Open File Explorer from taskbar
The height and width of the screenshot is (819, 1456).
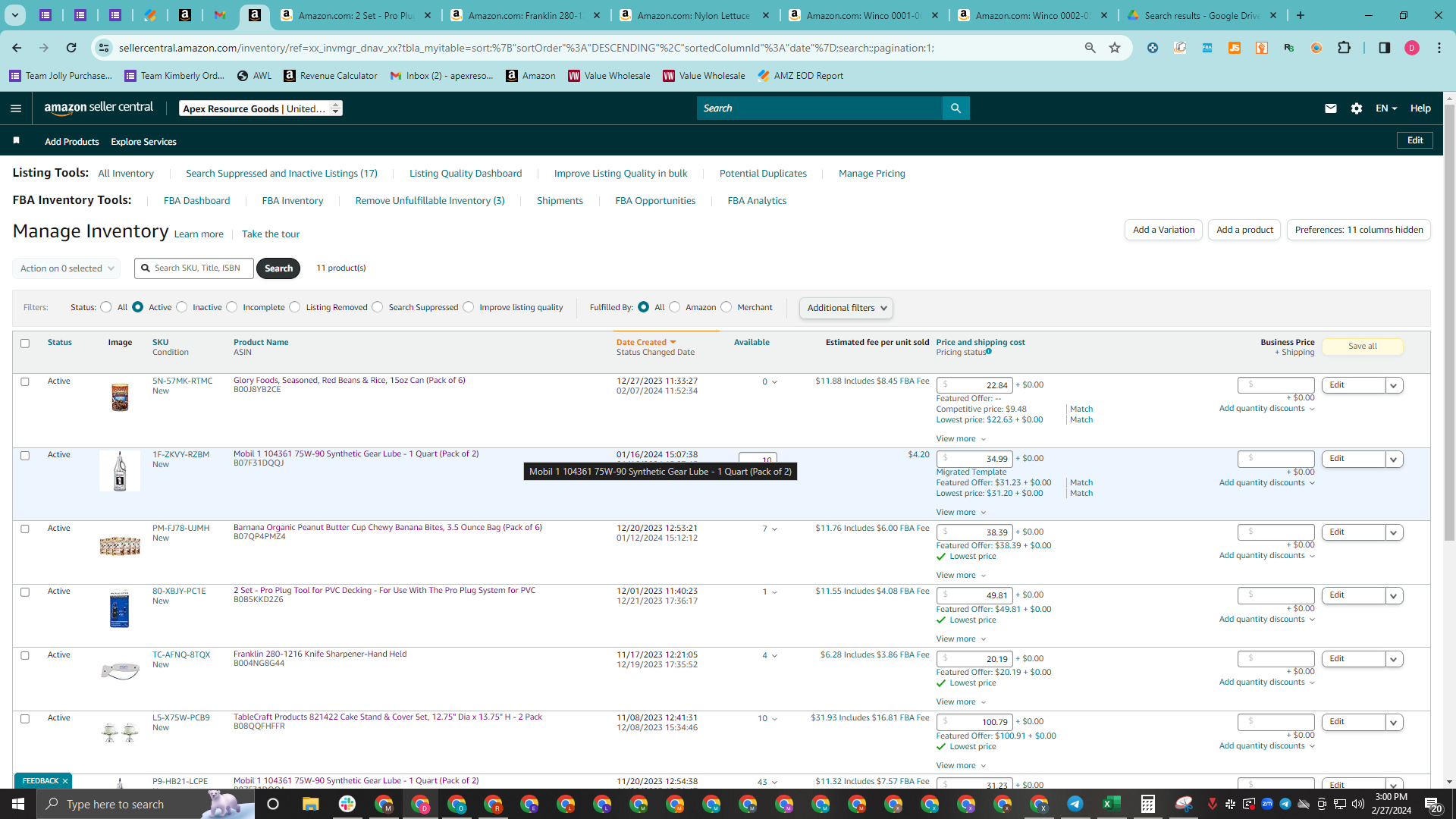[310, 804]
